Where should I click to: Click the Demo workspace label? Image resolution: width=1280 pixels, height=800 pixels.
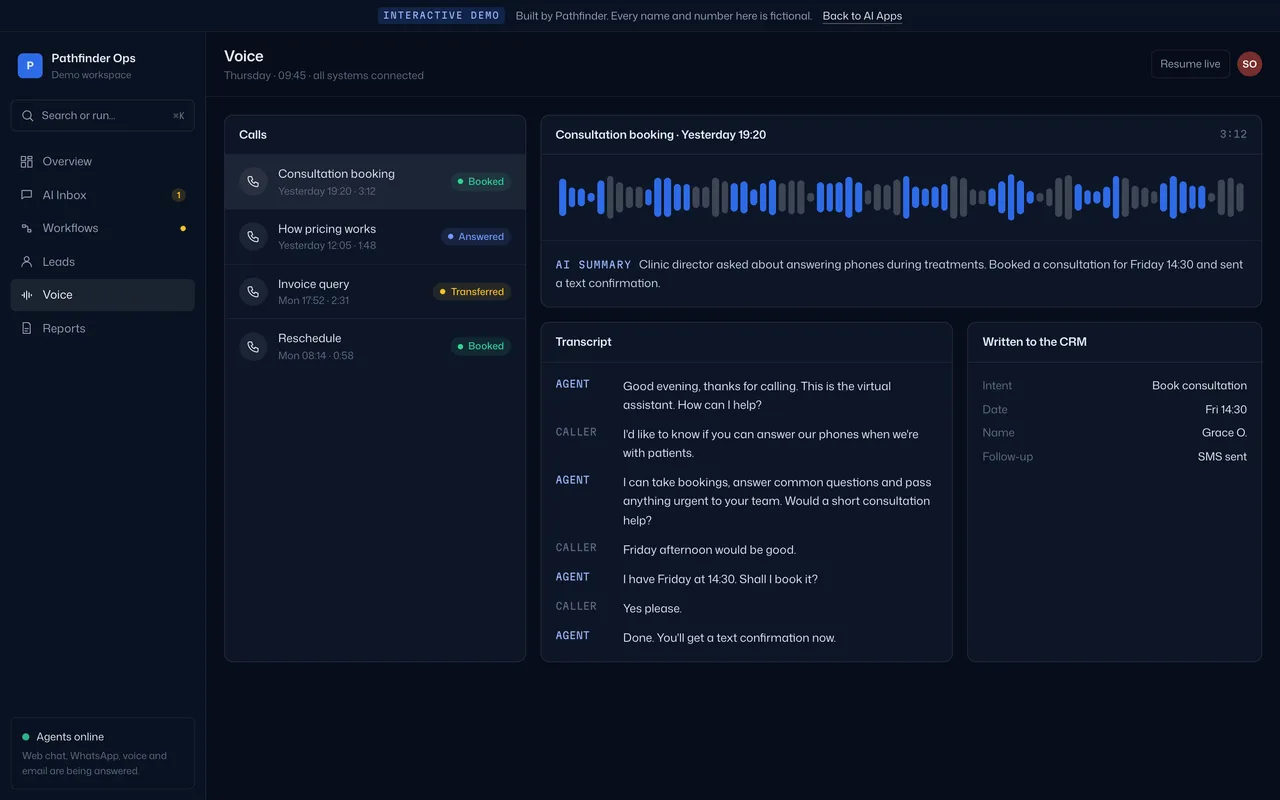pos(91,75)
